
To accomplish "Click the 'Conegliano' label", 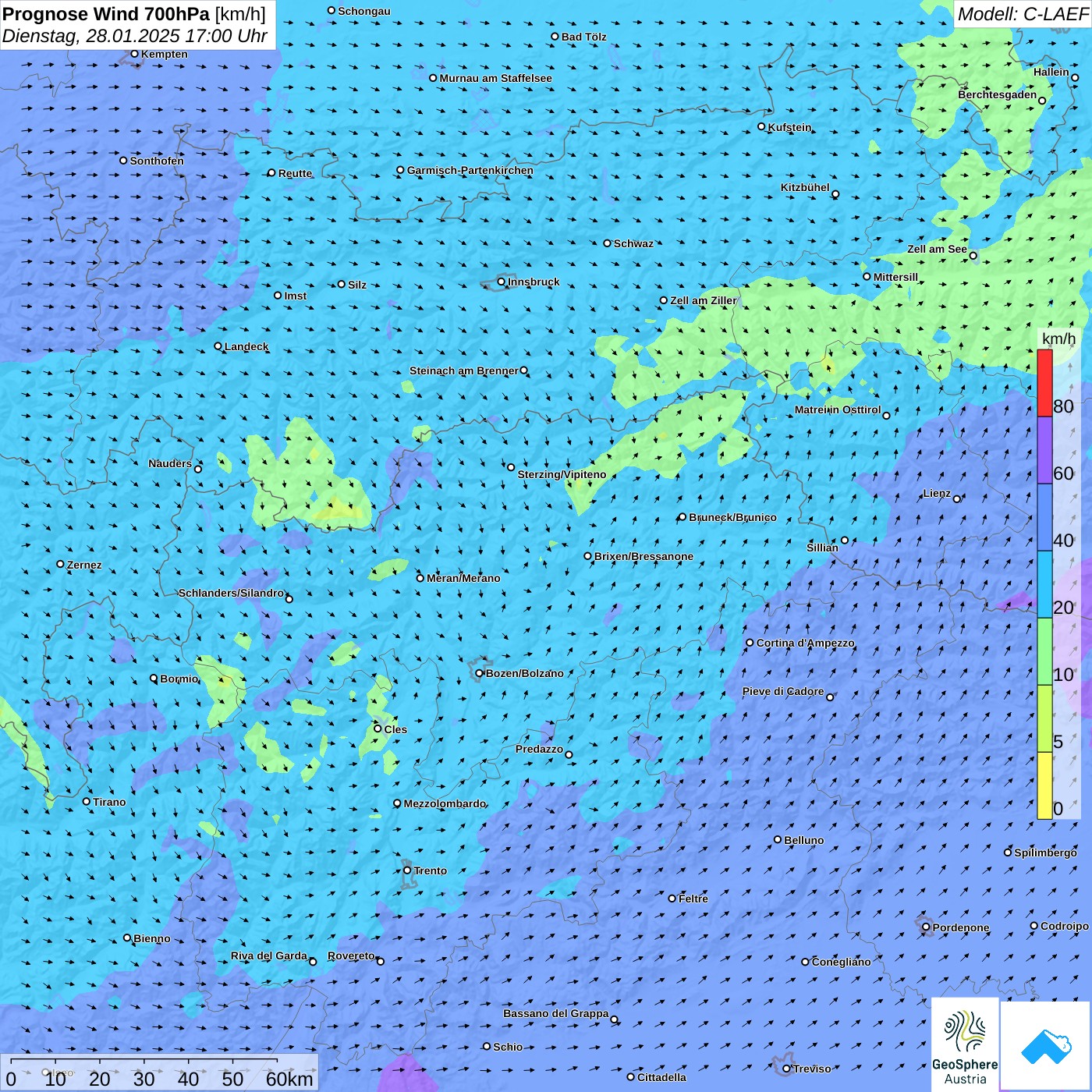I will pos(841,962).
